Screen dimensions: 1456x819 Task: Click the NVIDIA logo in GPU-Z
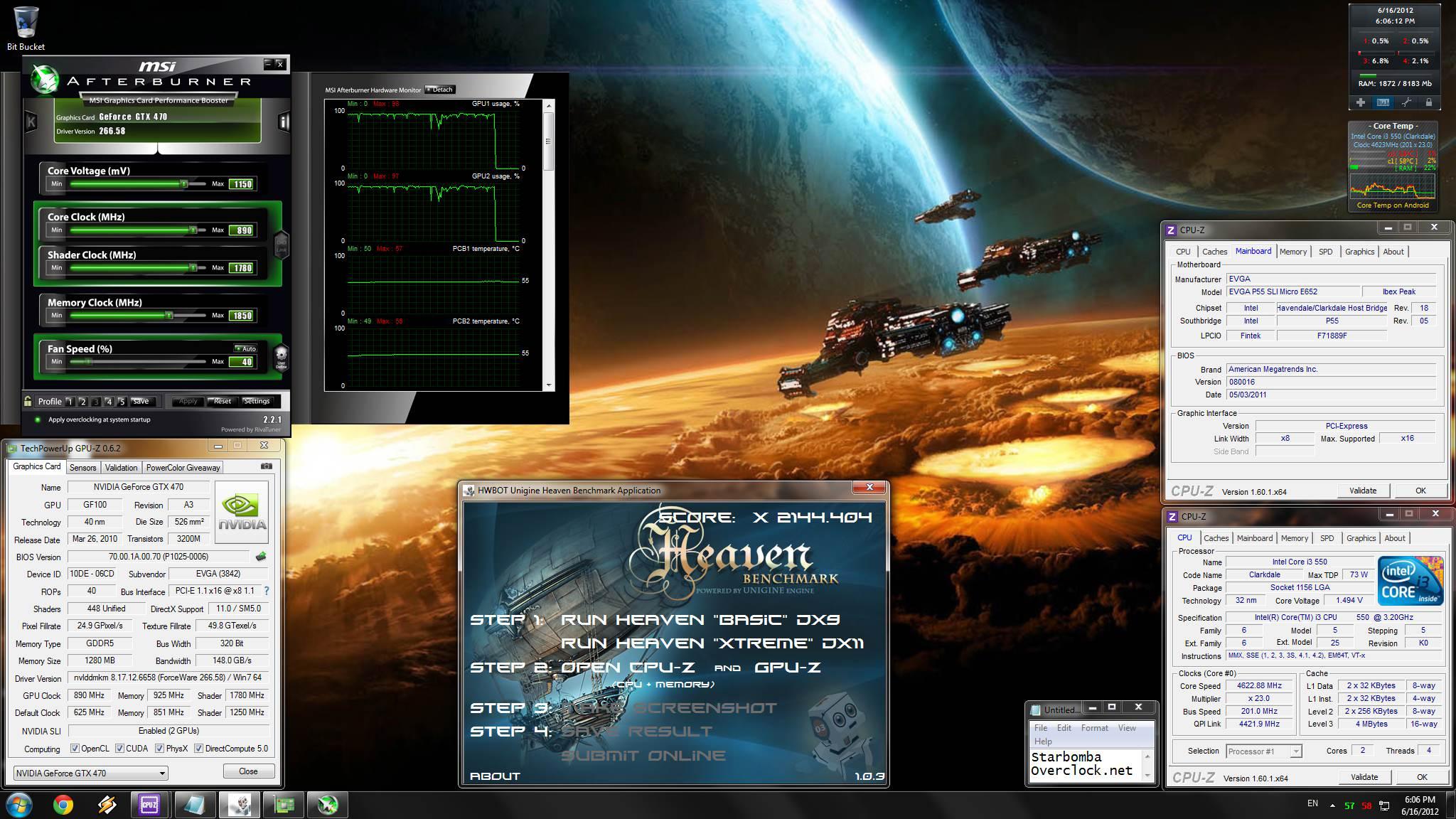coord(242,512)
